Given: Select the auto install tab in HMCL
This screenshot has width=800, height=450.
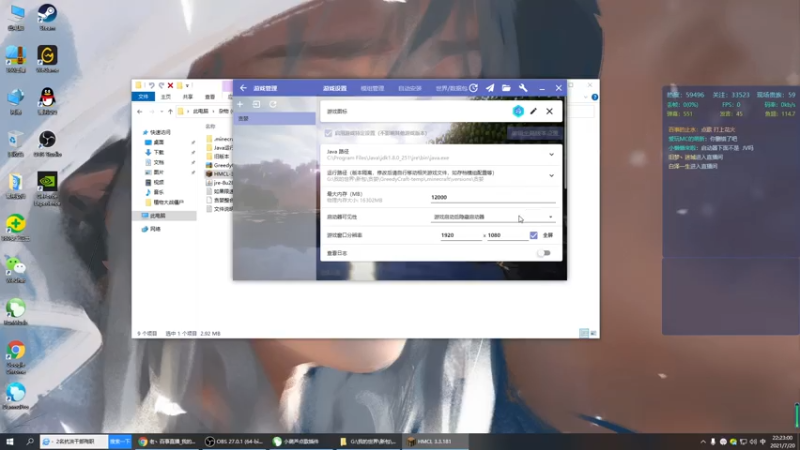Looking at the screenshot, I should pos(410,88).
